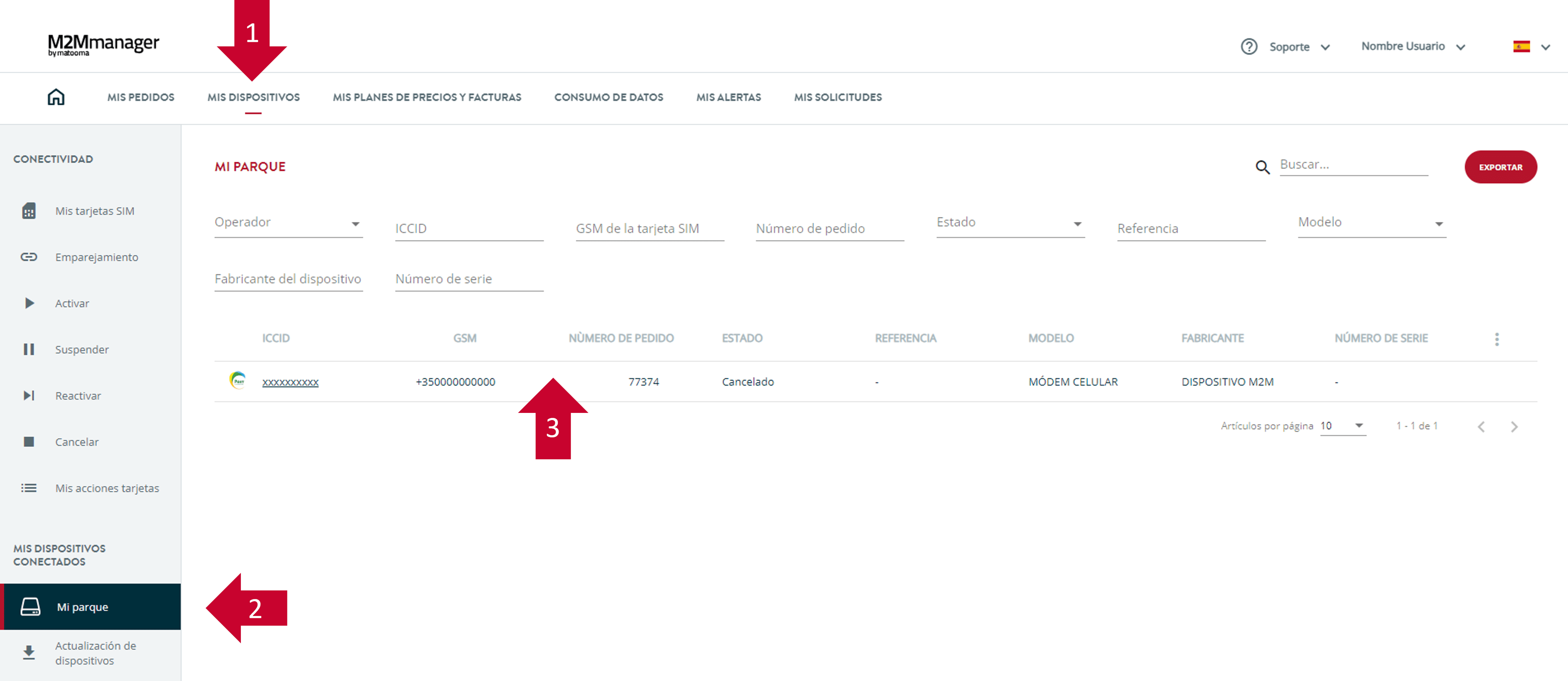Open the xxxxxxxxxx ICCID link

click(x=290, y=382)
